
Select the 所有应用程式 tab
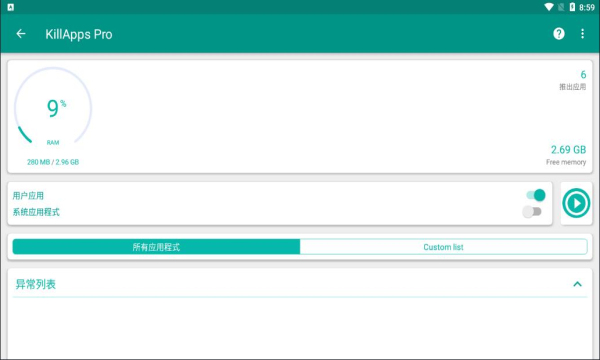point(156,247)
